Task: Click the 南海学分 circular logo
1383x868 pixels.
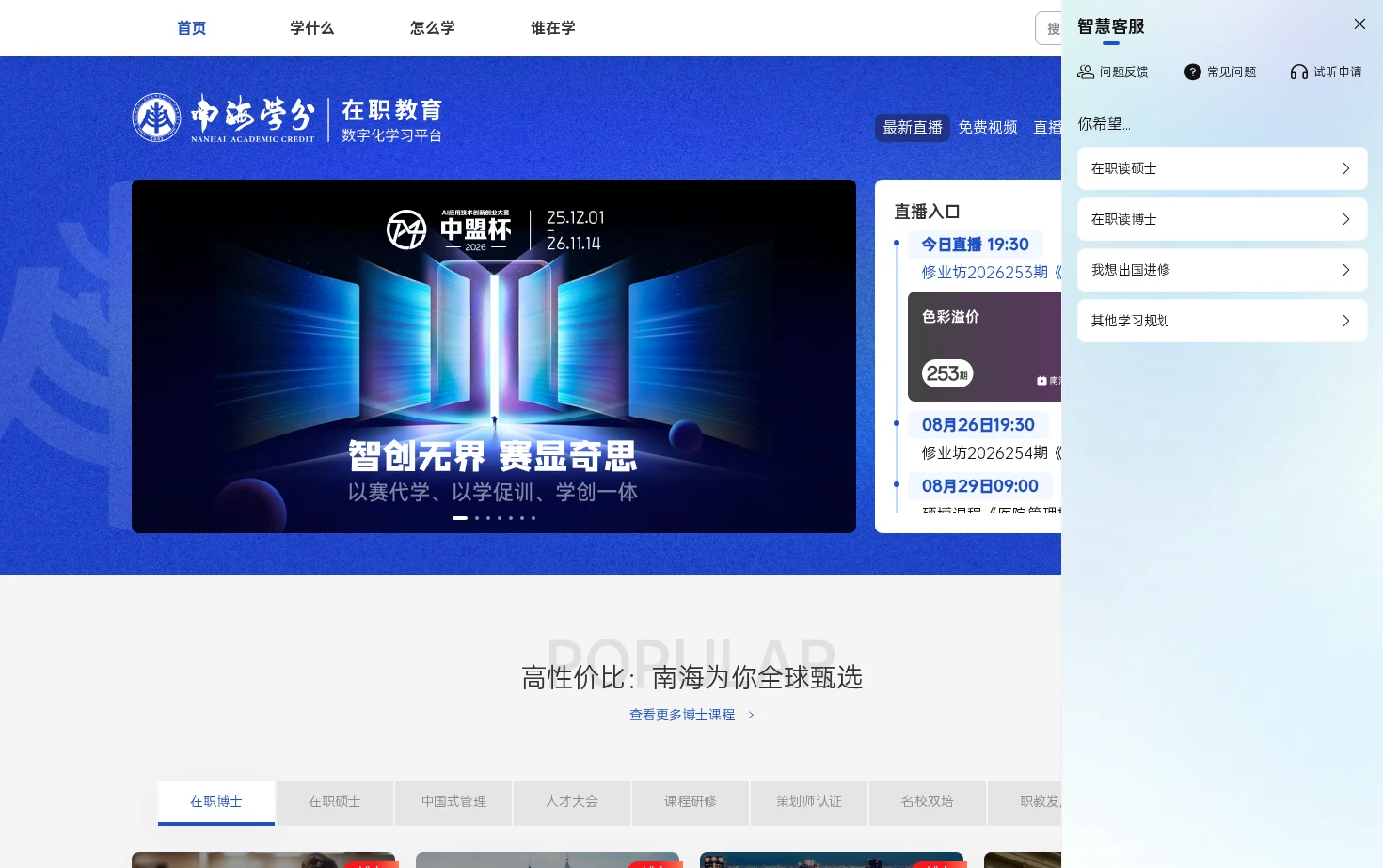Action: (x=156, y=118)
